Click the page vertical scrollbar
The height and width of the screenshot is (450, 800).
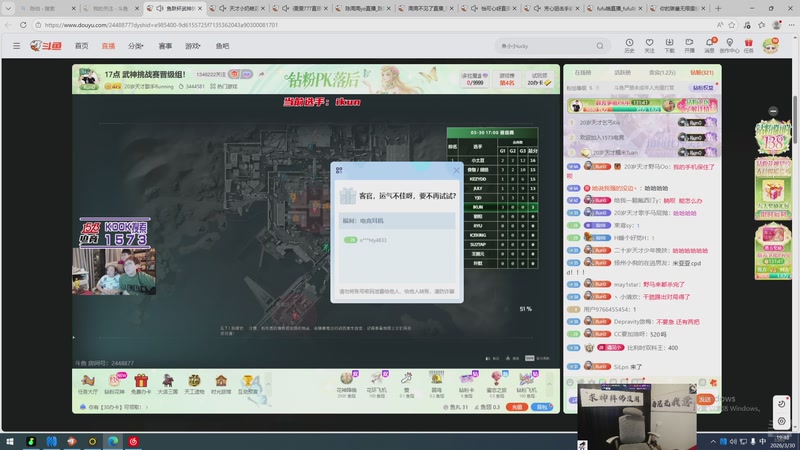pyautogui.click(x=795, y=120)
